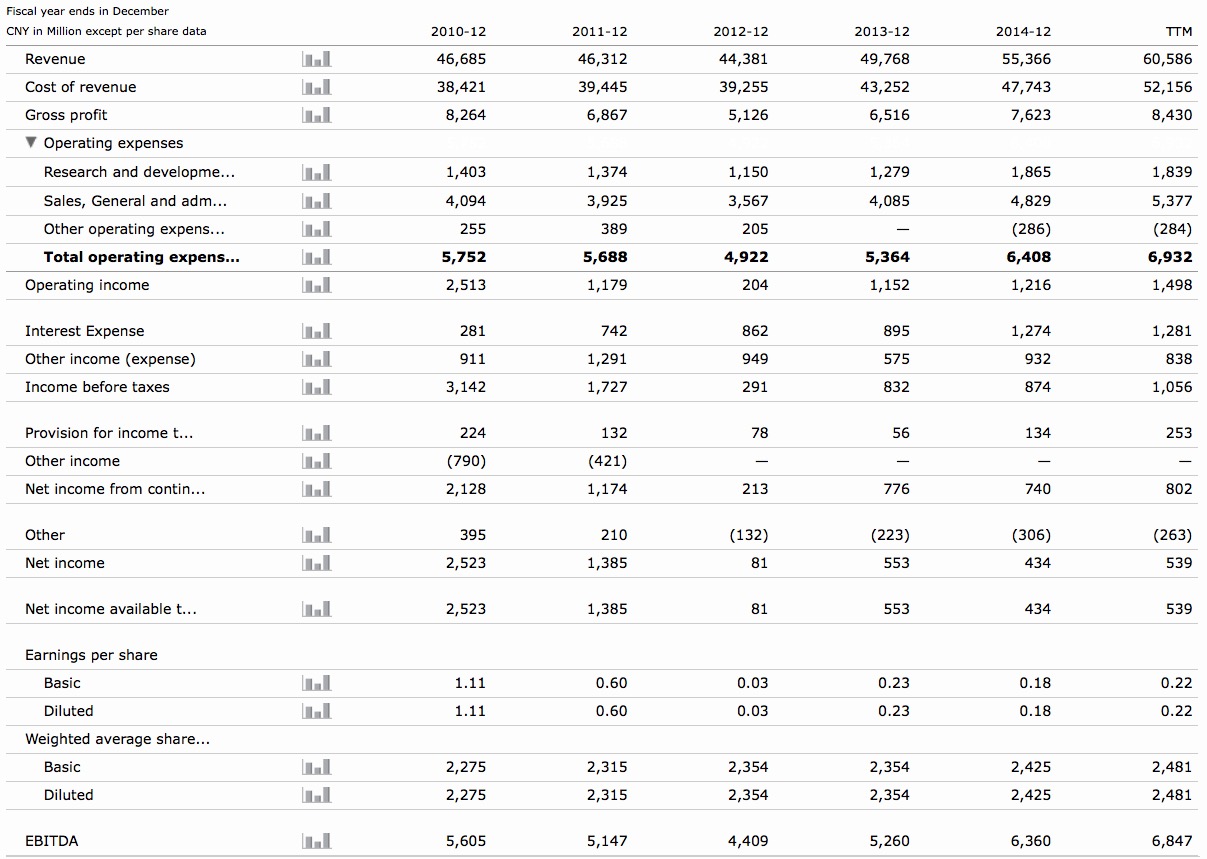Select the 2010-12 column header
Screen dimensions: 1207x859
pos(458,31)
